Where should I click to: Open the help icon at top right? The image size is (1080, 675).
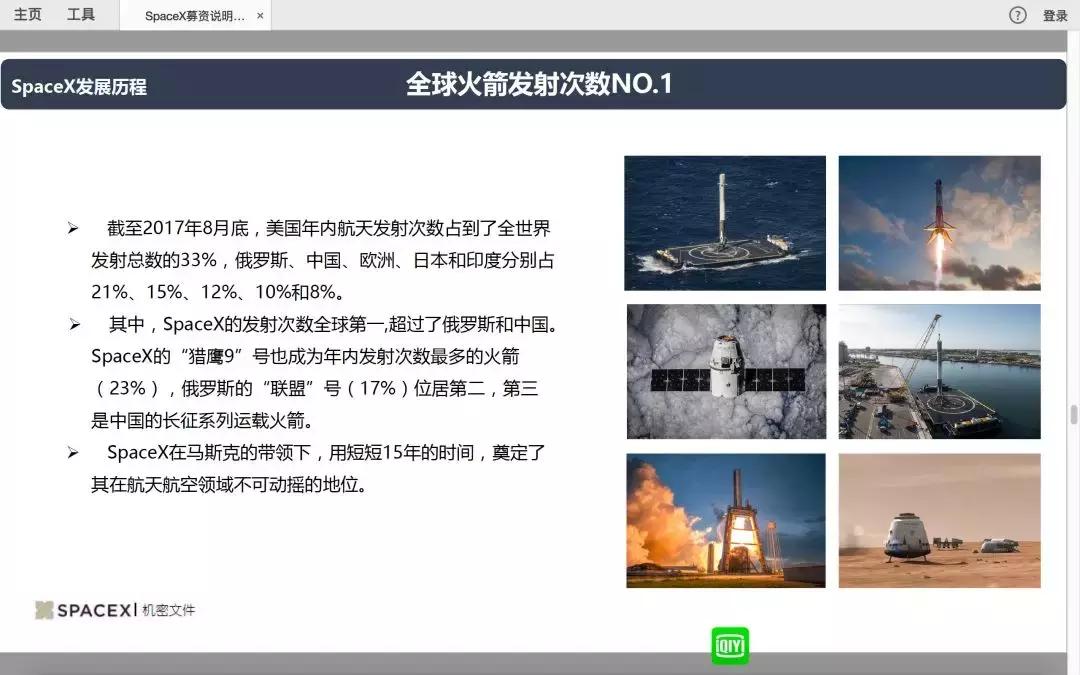pos(1017,15)
